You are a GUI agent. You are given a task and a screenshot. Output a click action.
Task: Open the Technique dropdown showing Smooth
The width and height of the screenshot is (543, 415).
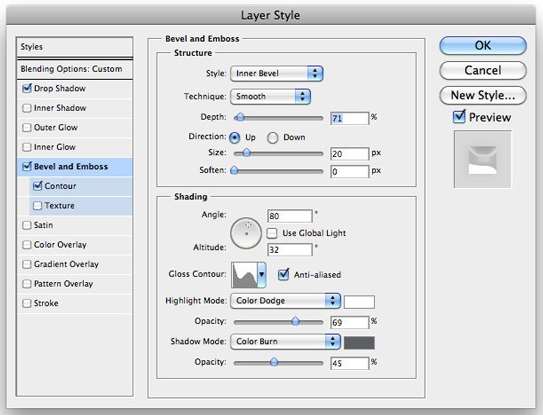270,97
